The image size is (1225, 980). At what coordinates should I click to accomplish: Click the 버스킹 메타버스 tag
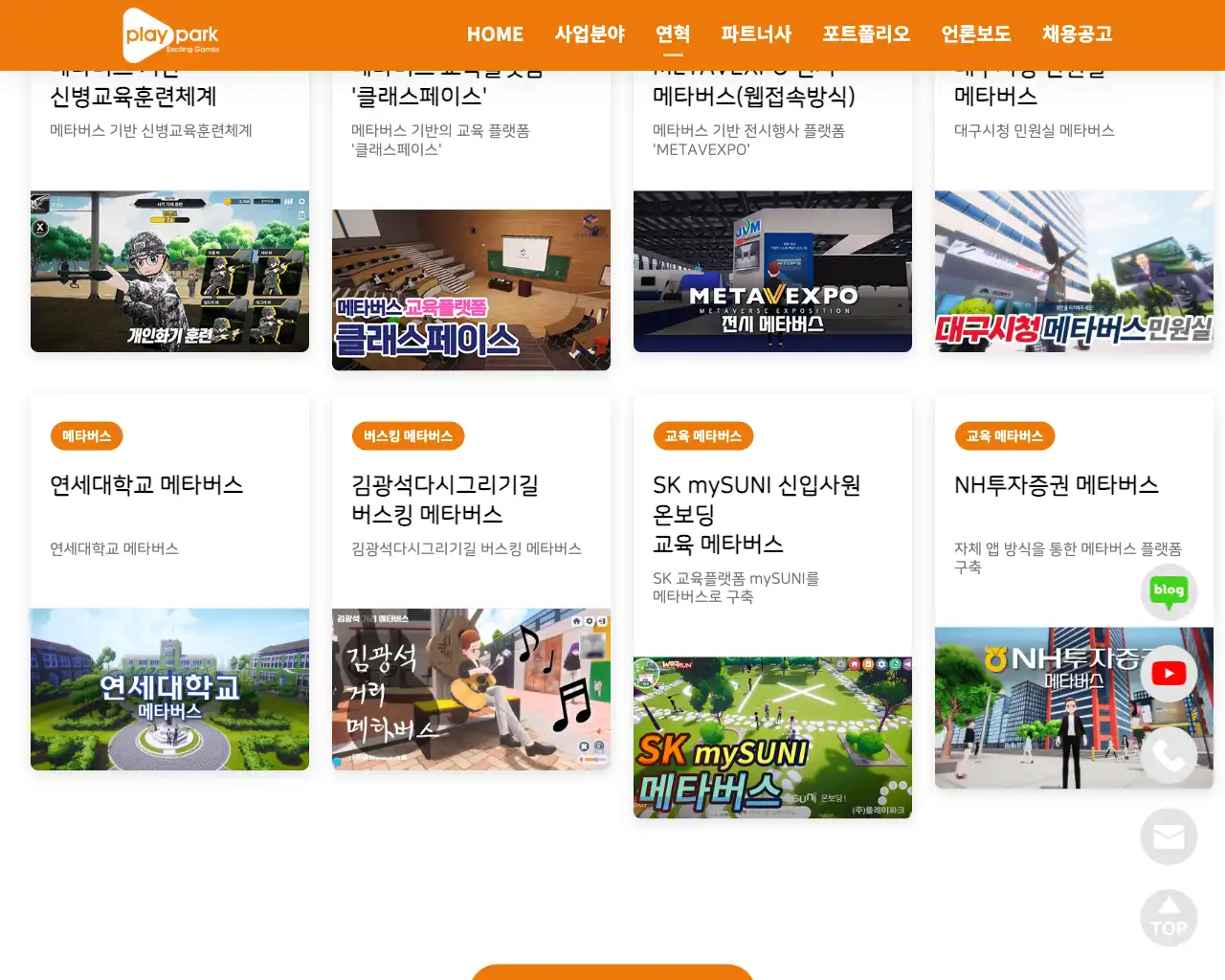(409, 436)
